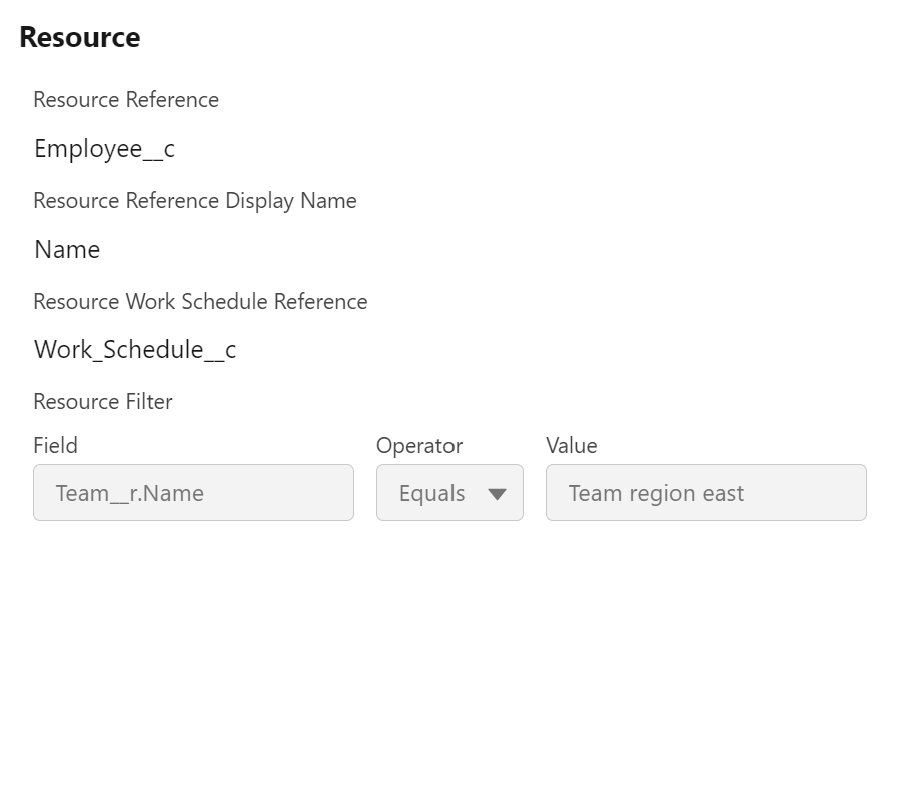The image size is (902, 808).
Task: Click the Operator dropdown arrow icon
Action: point(497,494)
